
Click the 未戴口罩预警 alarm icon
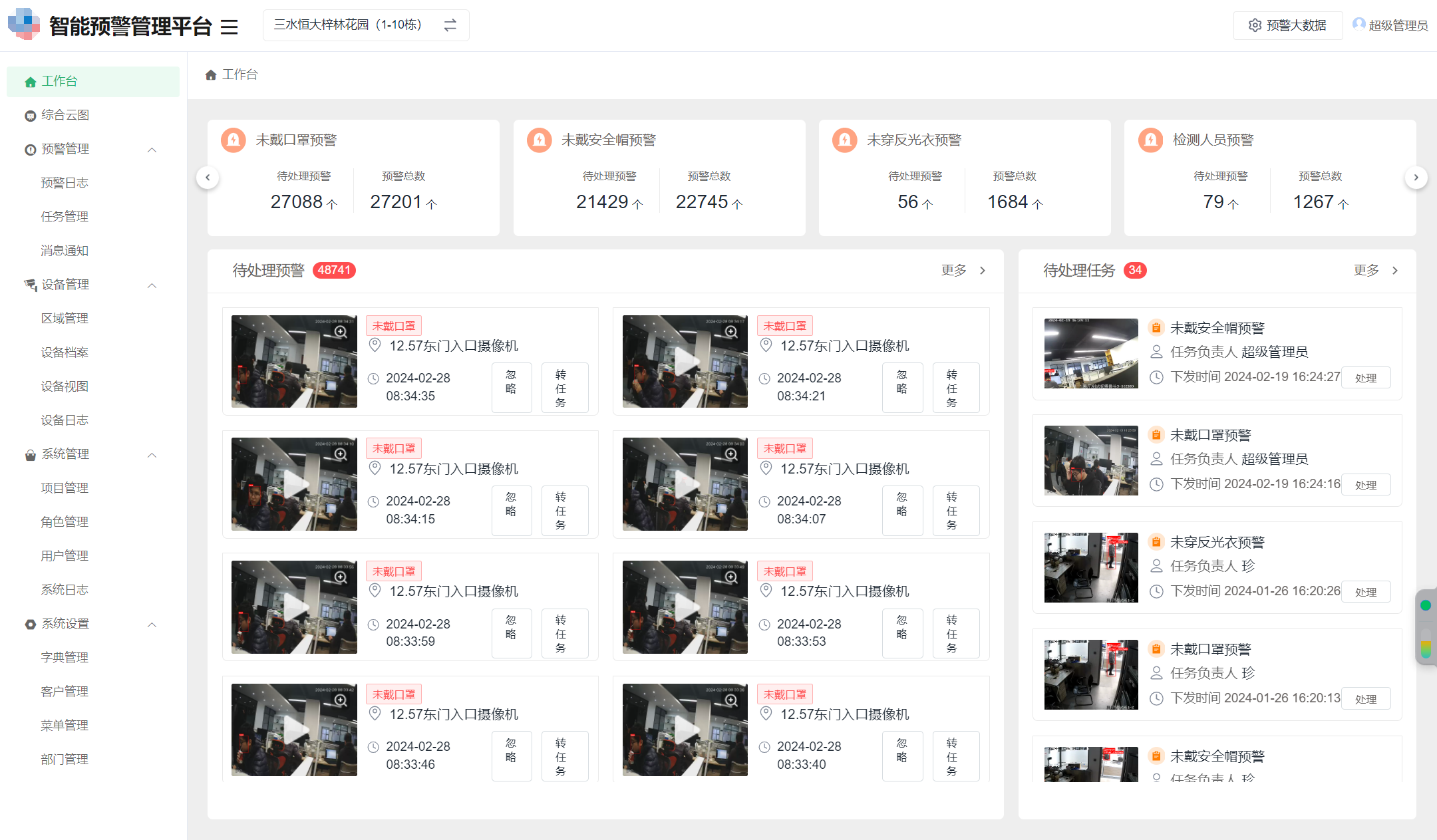pyautogui.click(x=234, y=140)
